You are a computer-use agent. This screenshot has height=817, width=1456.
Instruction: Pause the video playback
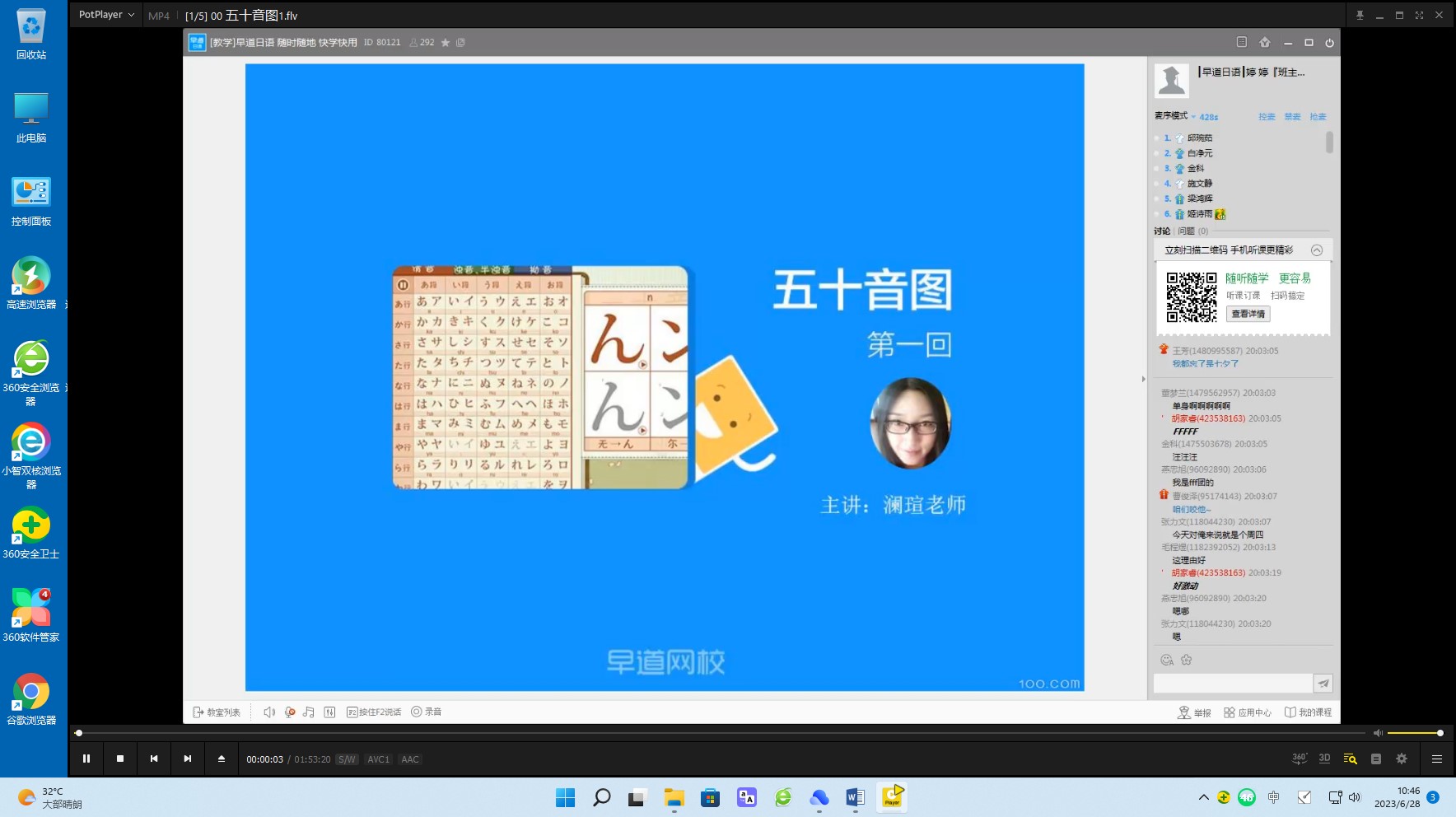coord(86,759)
